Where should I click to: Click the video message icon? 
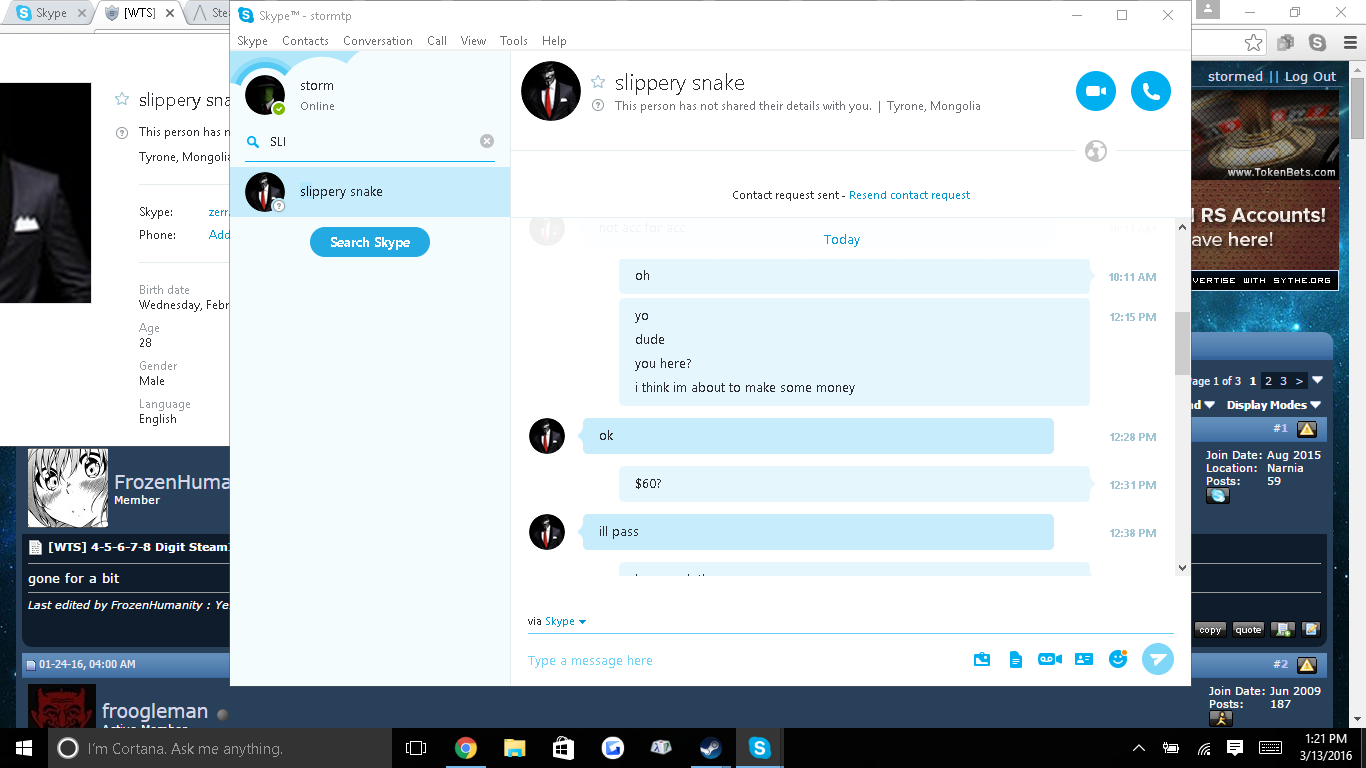(x=1050, y=659)
